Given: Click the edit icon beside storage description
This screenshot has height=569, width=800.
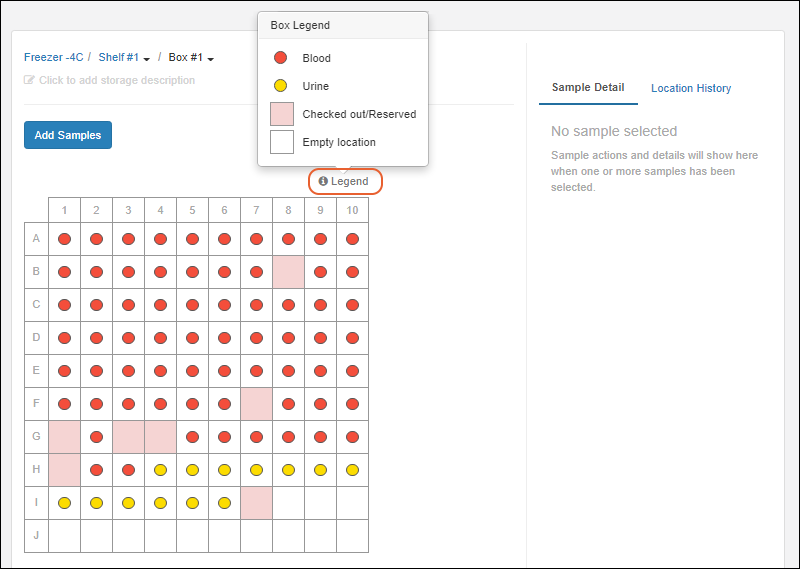Looking at the screenshot, I should [29, 80].
